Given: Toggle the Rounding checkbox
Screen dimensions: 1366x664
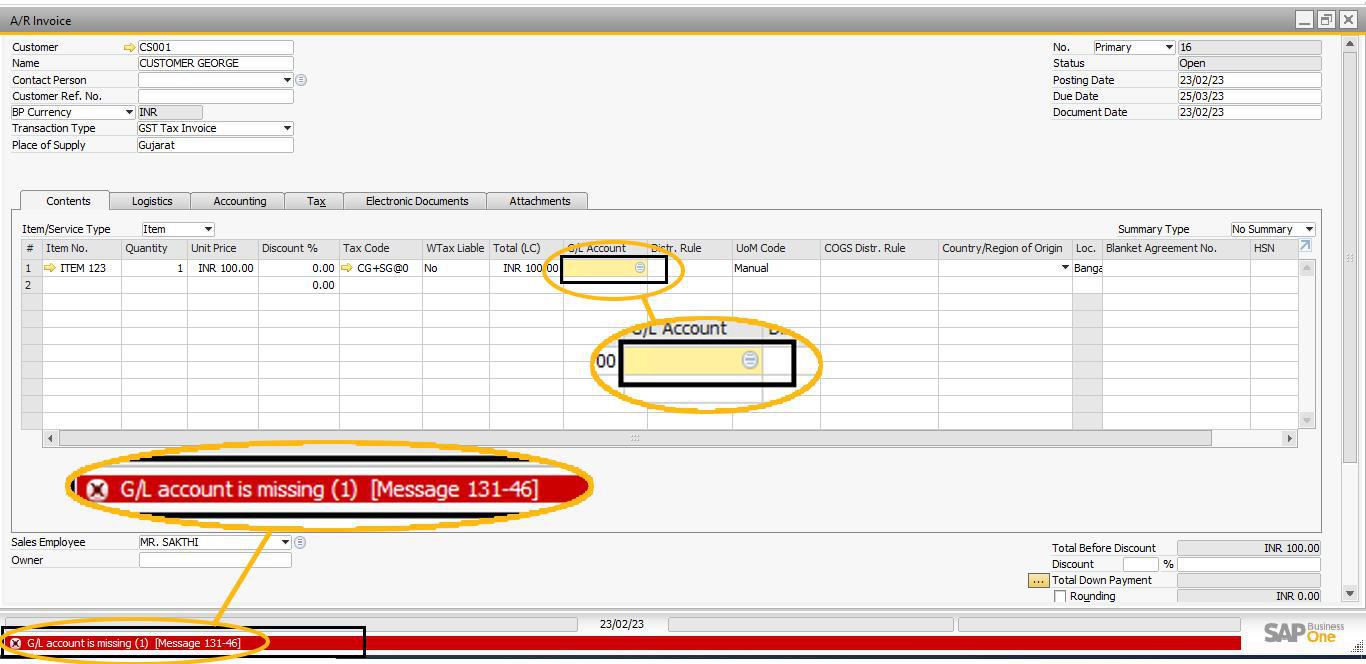Looking at the screenshot, I should click(x=1060, y=596).
